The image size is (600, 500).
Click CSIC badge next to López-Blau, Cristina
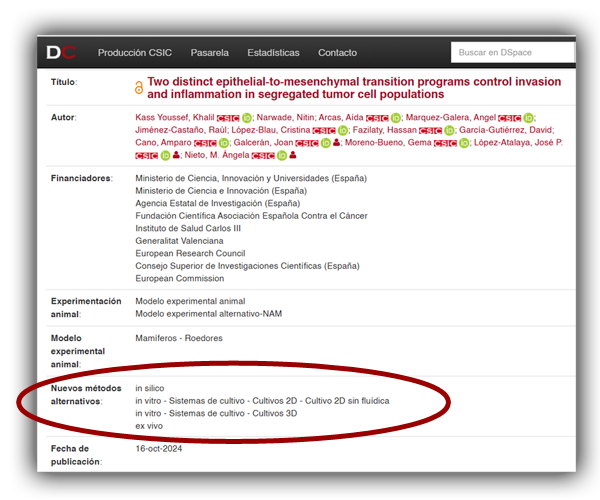[x=324, y=131]
